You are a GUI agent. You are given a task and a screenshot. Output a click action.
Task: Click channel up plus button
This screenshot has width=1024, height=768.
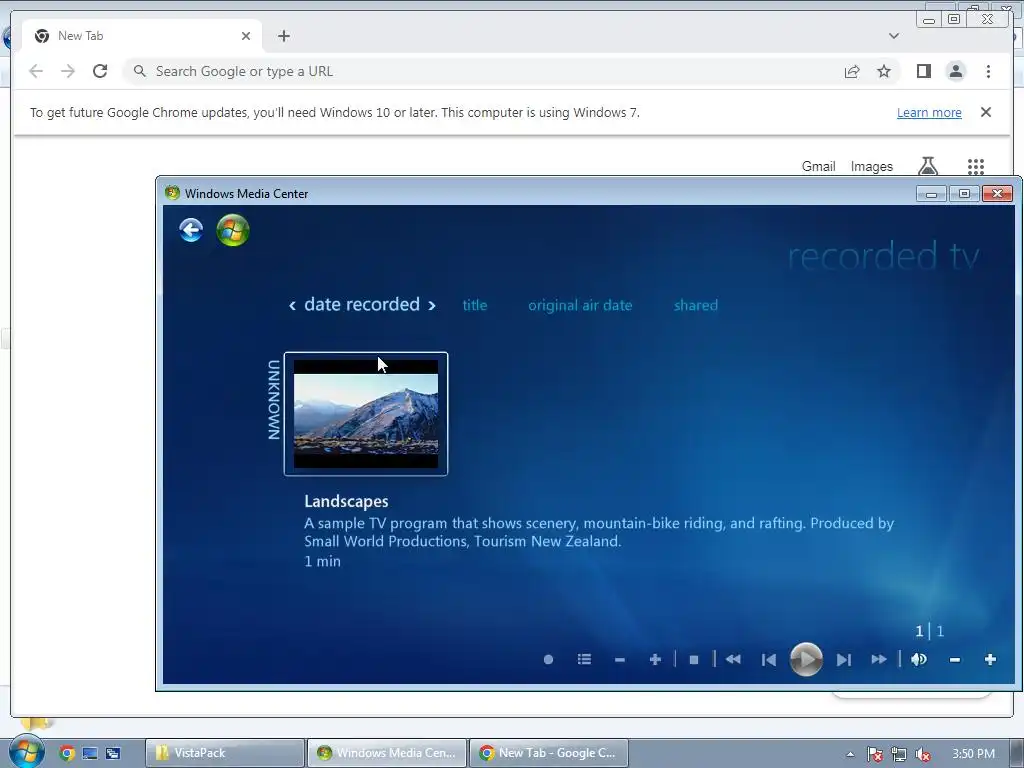(655, 660)
